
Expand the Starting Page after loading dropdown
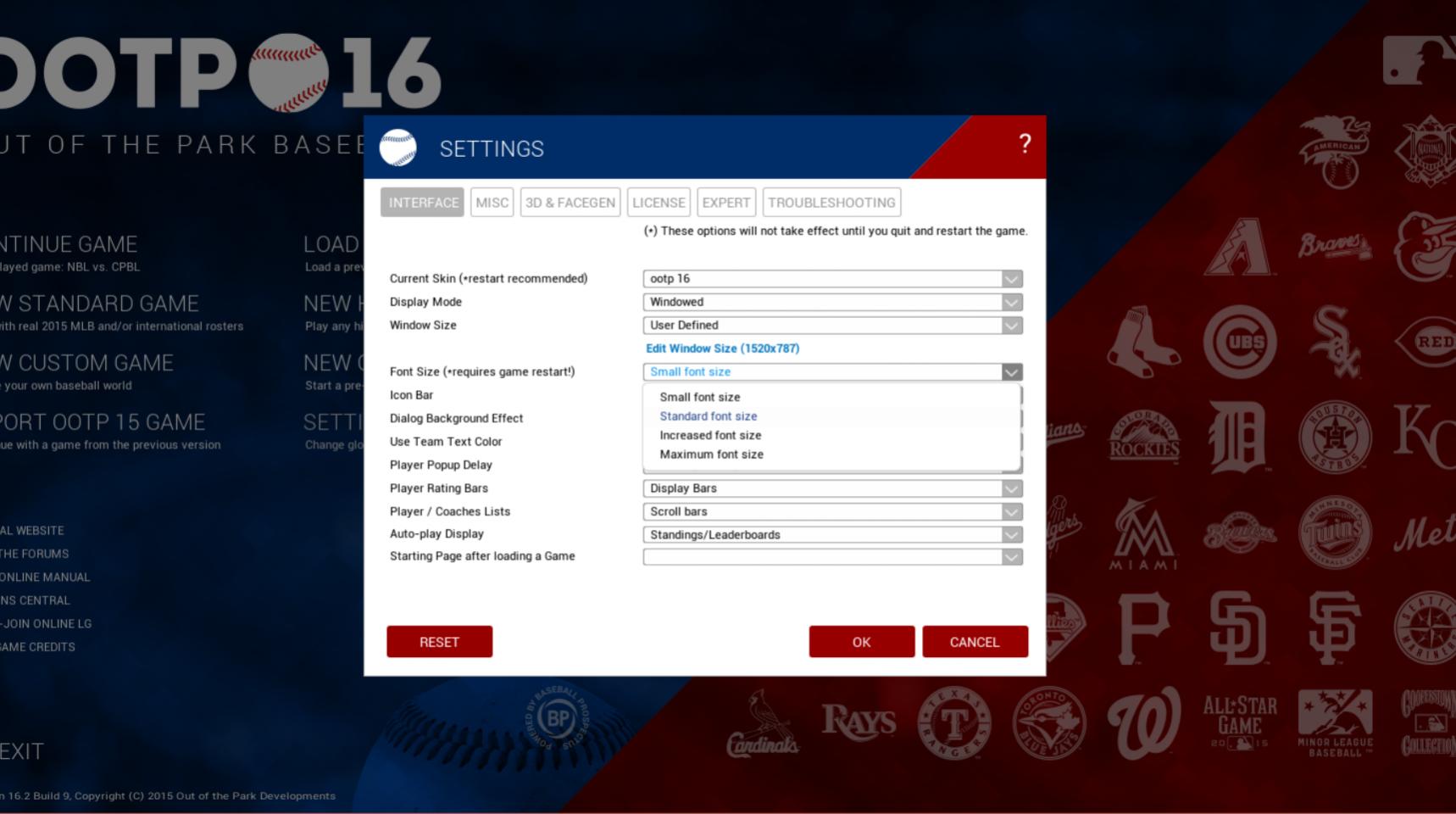pyautogui.click(x=1011, y=557)
